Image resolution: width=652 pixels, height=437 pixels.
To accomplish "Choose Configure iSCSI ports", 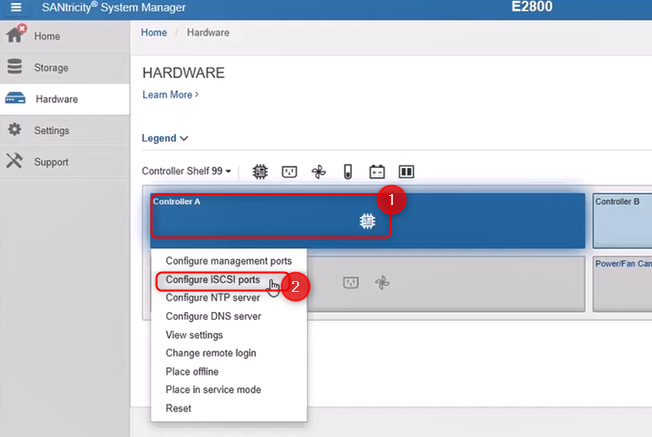I will point(229,279).
